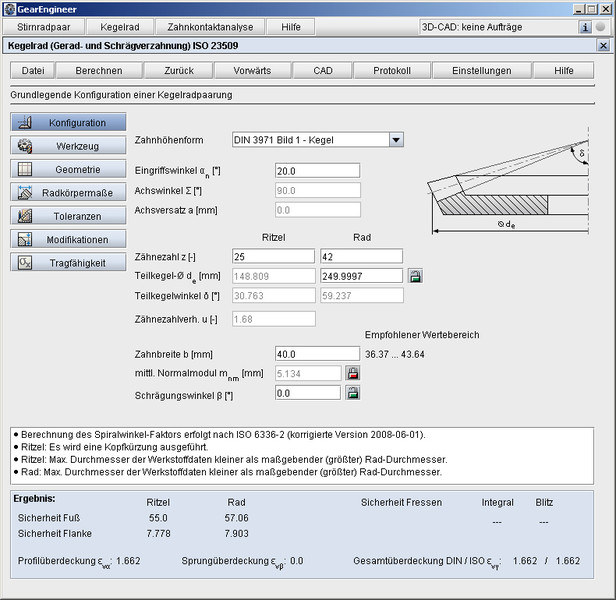Viewport: 616px width, 600px height.
Task: Toggle the lock for mittl. Normalmodul
Action: point(352,373)
